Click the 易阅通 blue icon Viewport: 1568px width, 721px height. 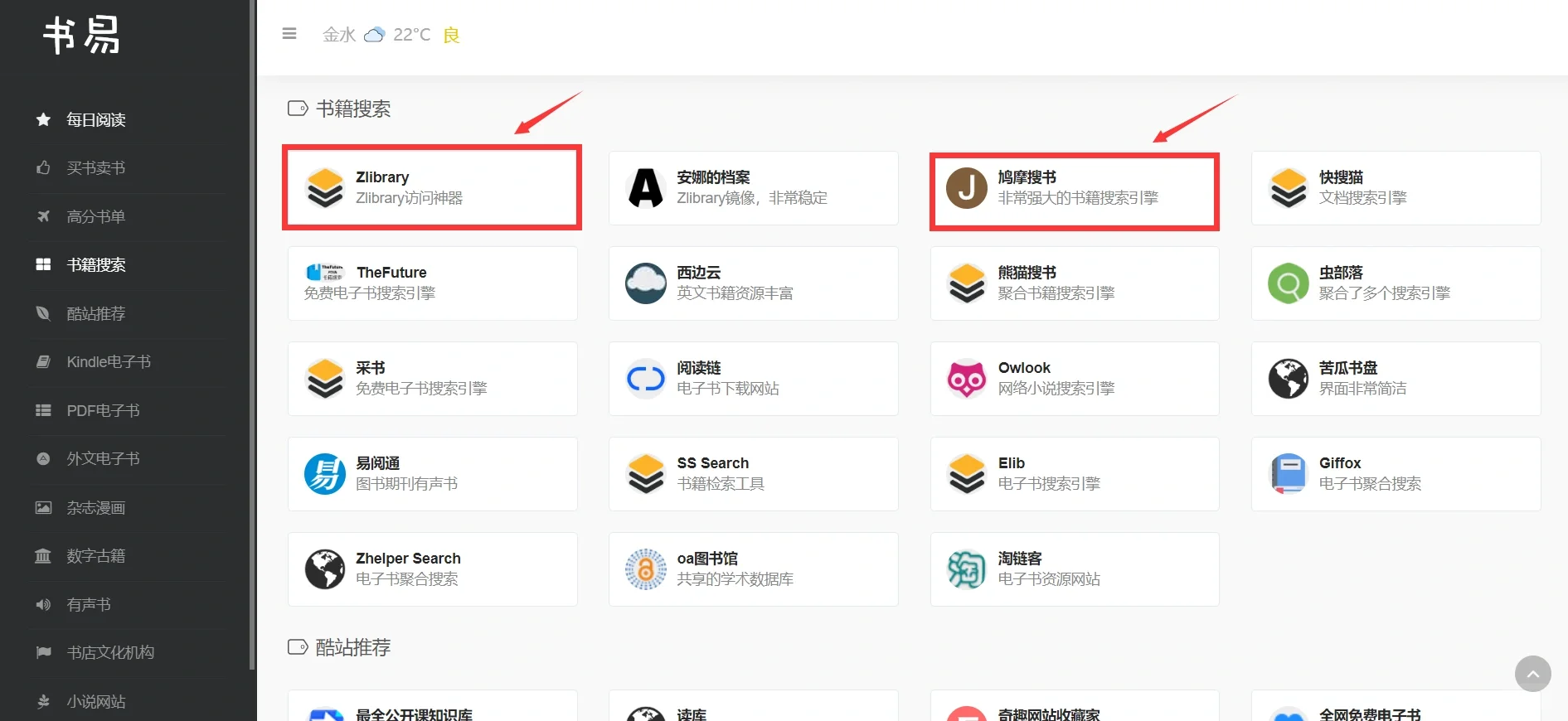point(325,474)
